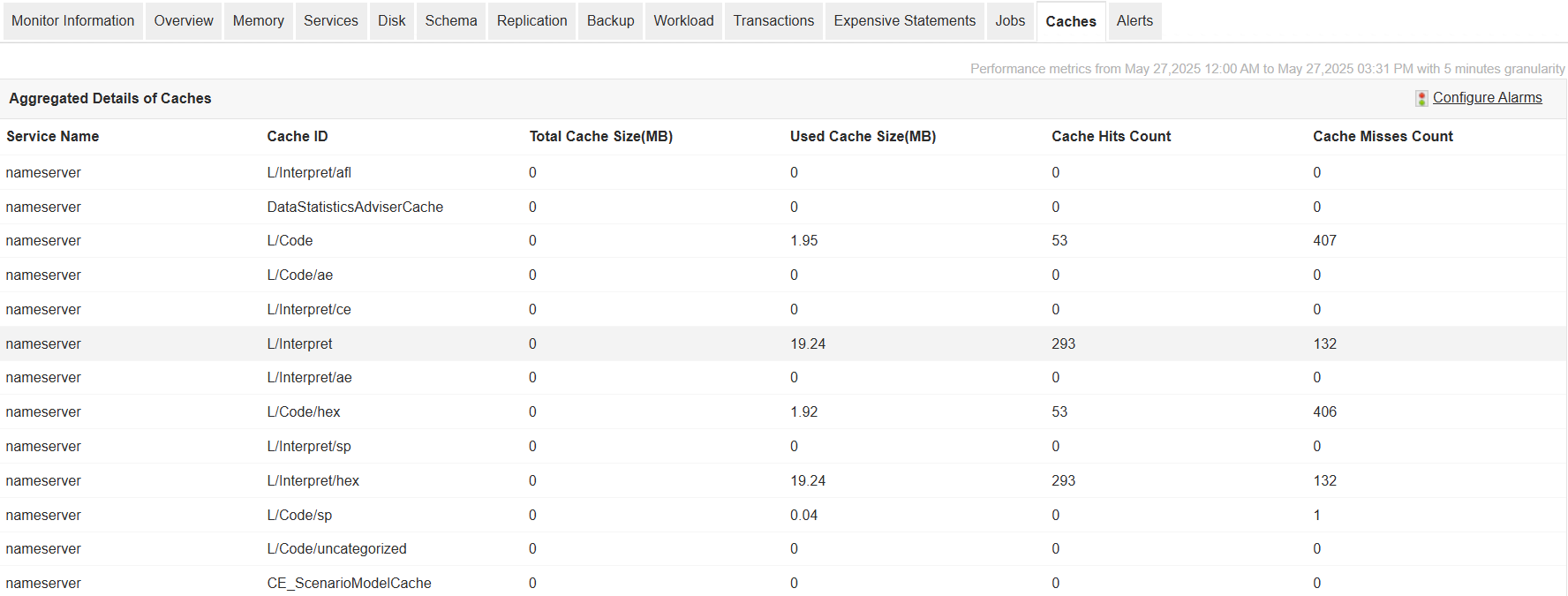
Task: Sort by the Cache Hits Count column header
Action: [1111, 136]
